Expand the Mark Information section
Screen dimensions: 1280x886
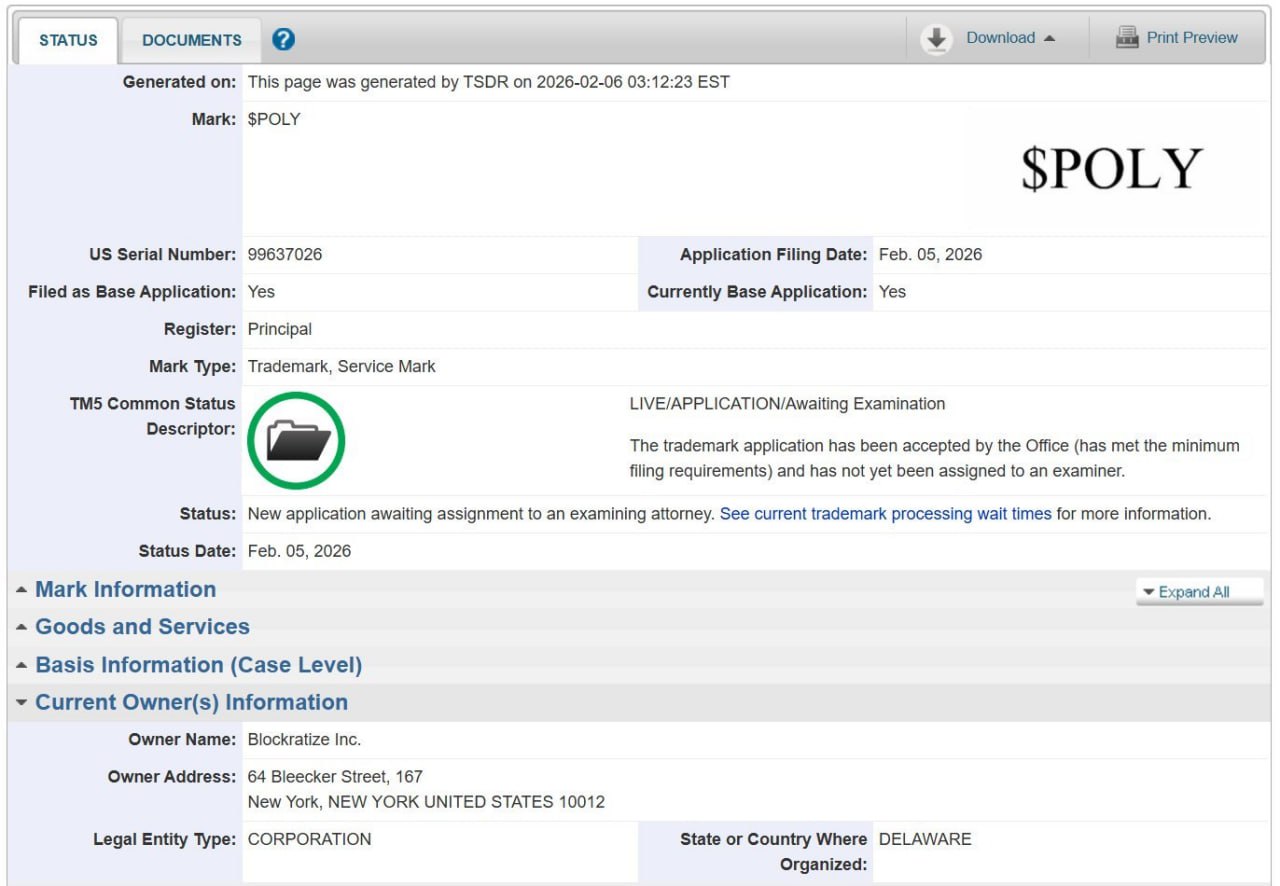[x=125, y=590]
